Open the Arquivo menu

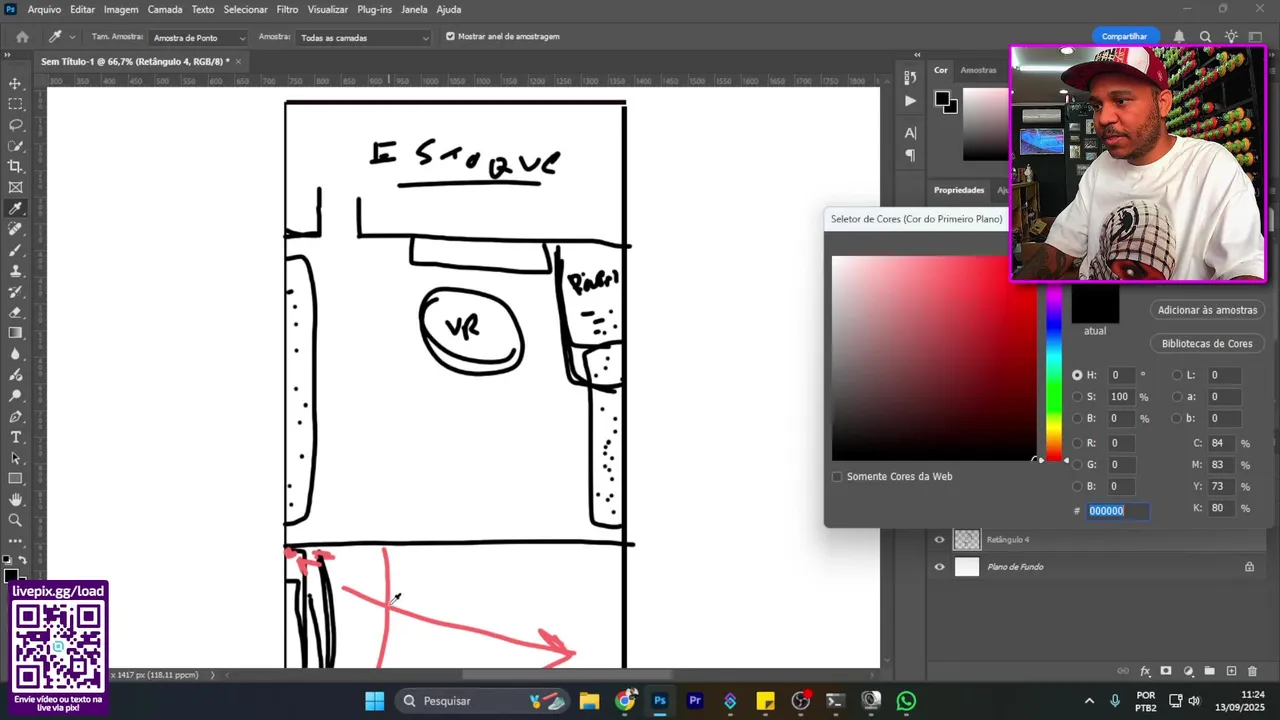(x=44, y=9)
